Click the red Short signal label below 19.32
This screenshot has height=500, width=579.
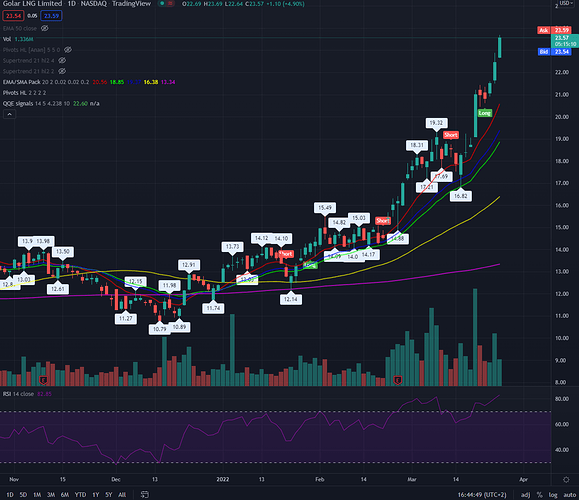click(451, 135)
